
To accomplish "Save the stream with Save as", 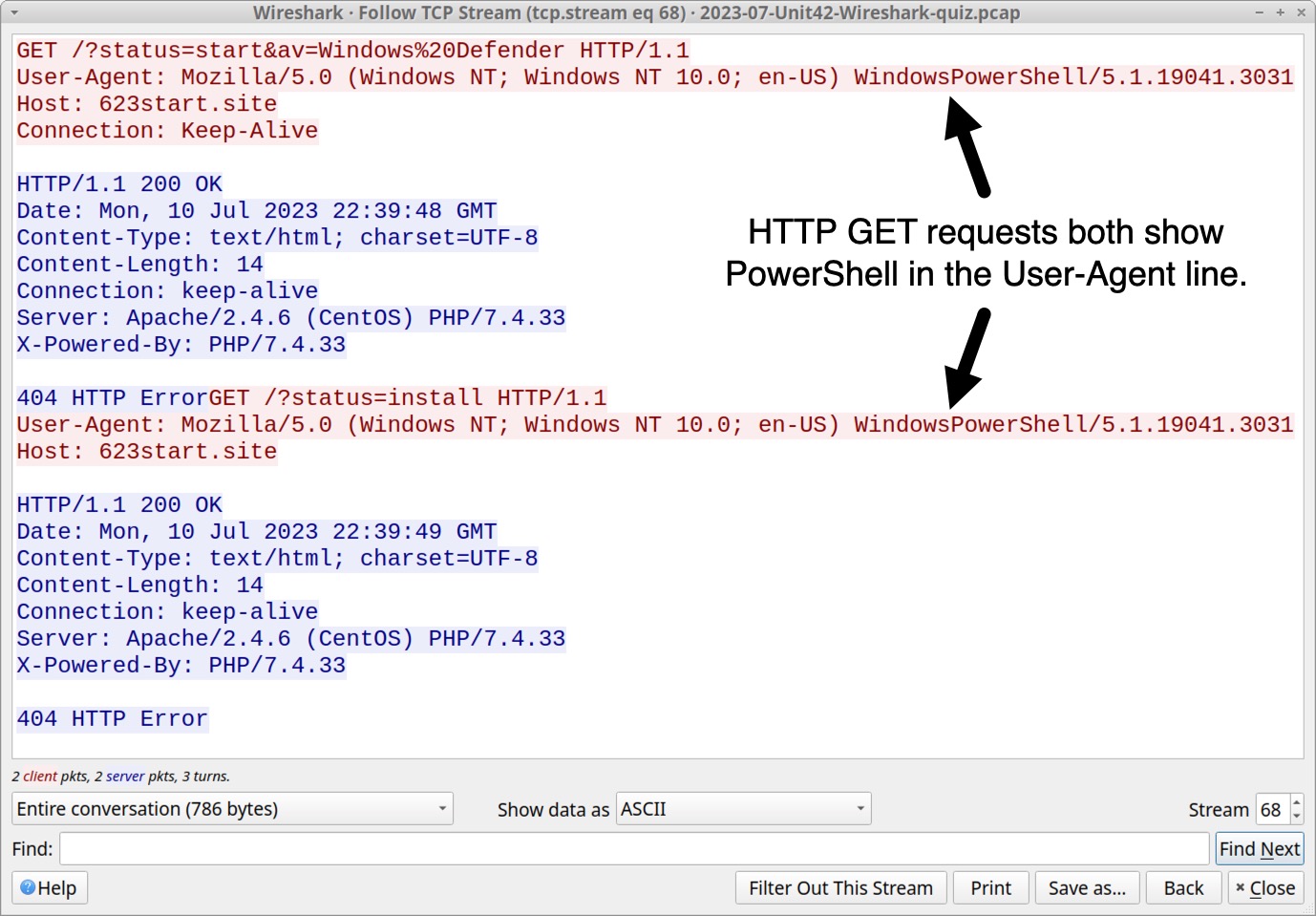I will (x=1087, y=887).
